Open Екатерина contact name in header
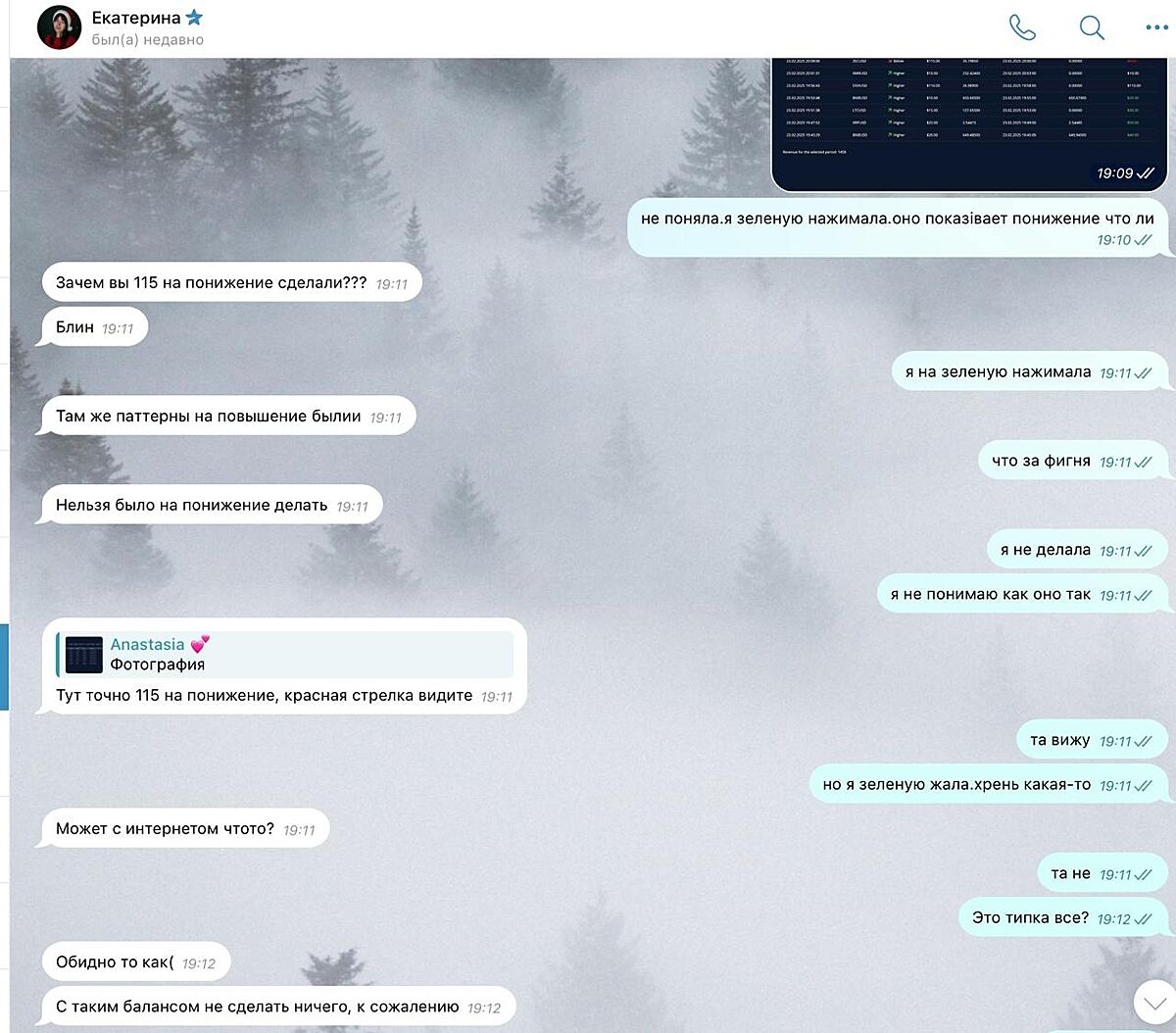 point(136,18)
